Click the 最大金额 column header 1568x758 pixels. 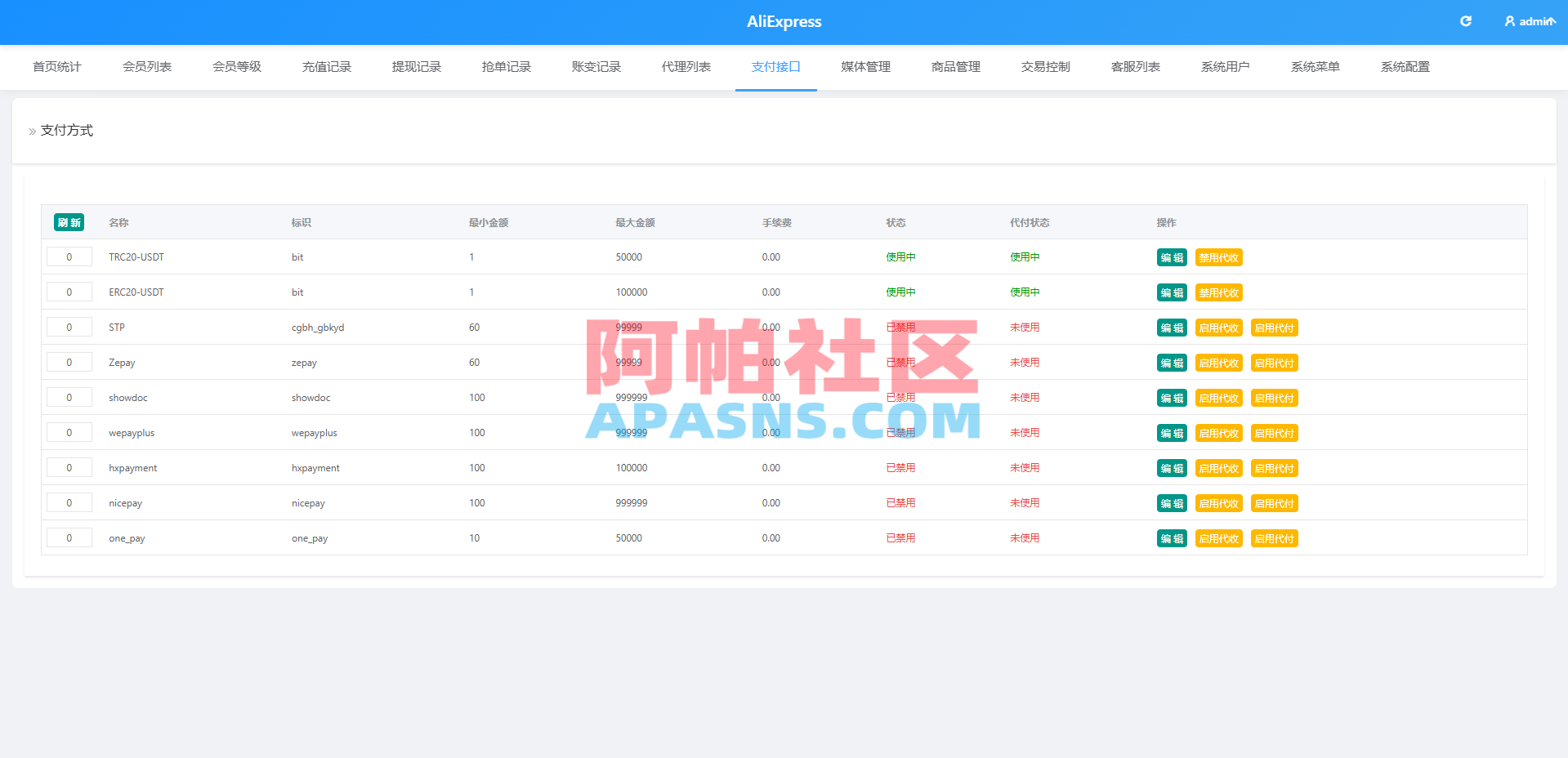tap(635, 222)
